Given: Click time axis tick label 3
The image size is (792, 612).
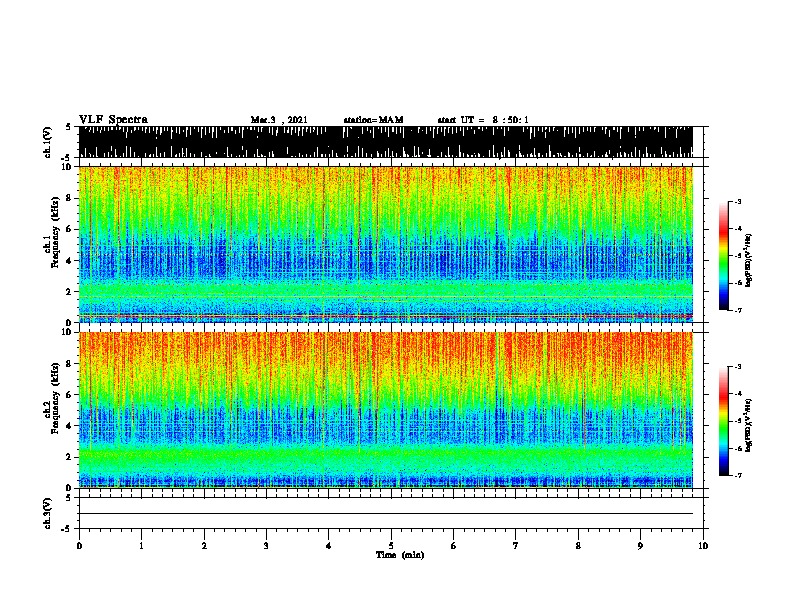Looking at the screenshot, I should (x=266, y=546).
